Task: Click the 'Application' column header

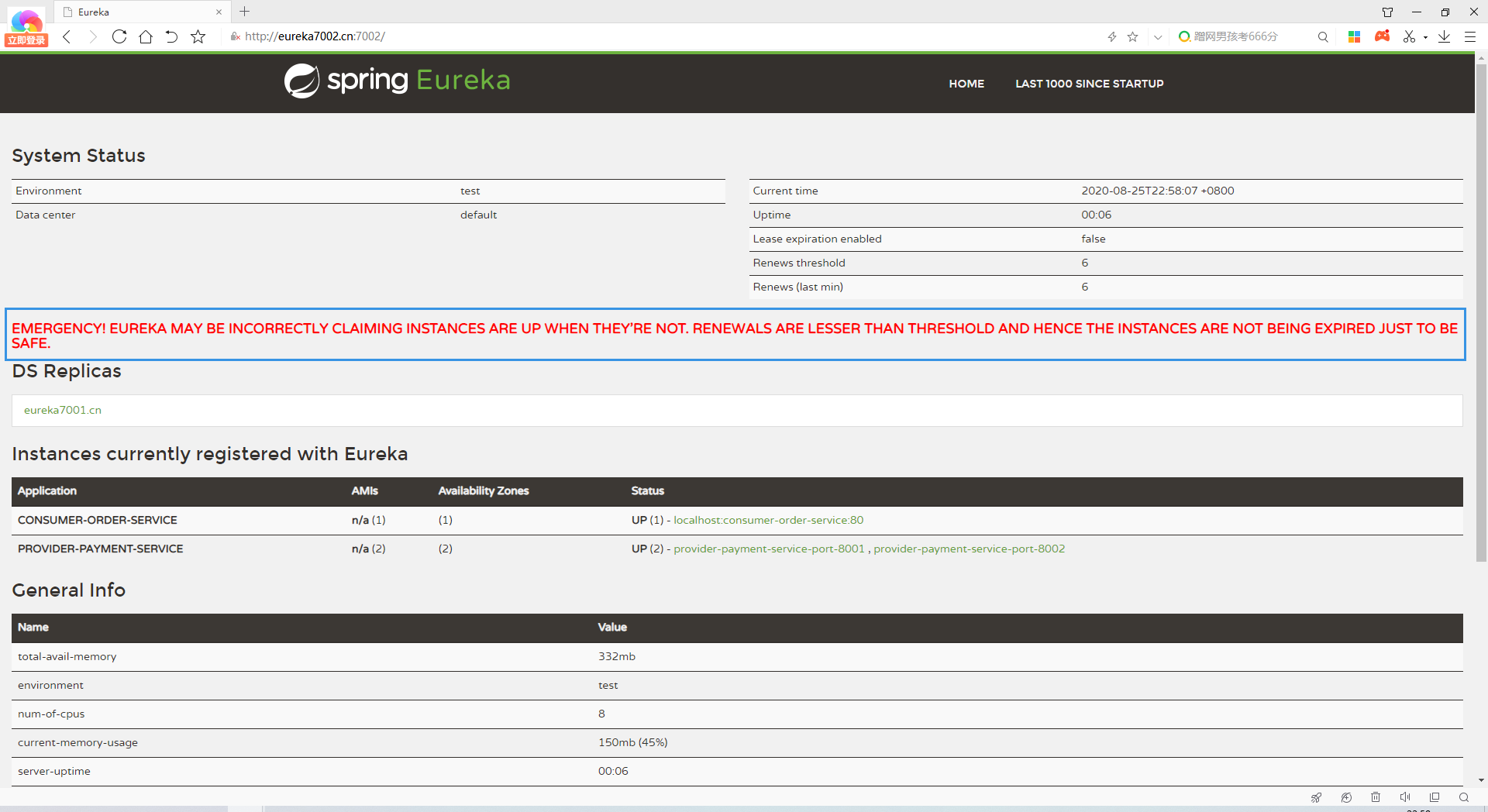Action: (x=47, y=491)
